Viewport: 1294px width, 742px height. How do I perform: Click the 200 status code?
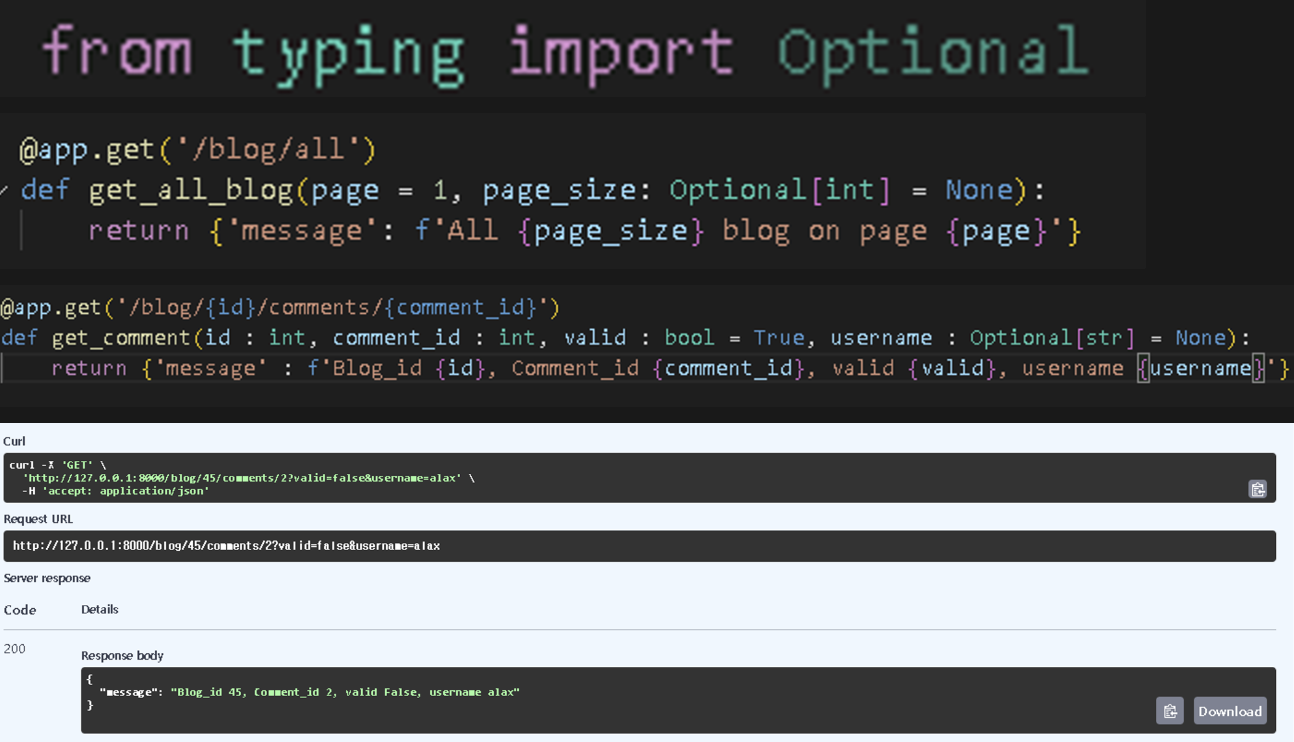(x=15, y=649)
